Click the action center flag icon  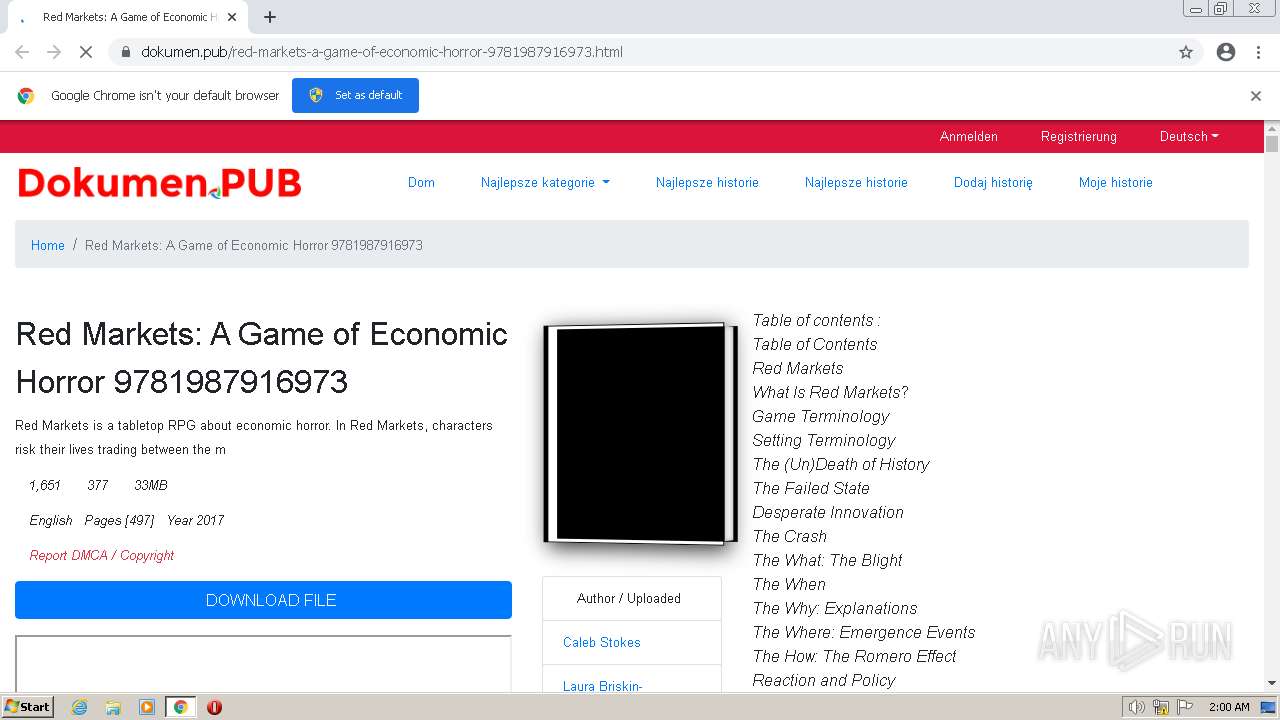1186,707
